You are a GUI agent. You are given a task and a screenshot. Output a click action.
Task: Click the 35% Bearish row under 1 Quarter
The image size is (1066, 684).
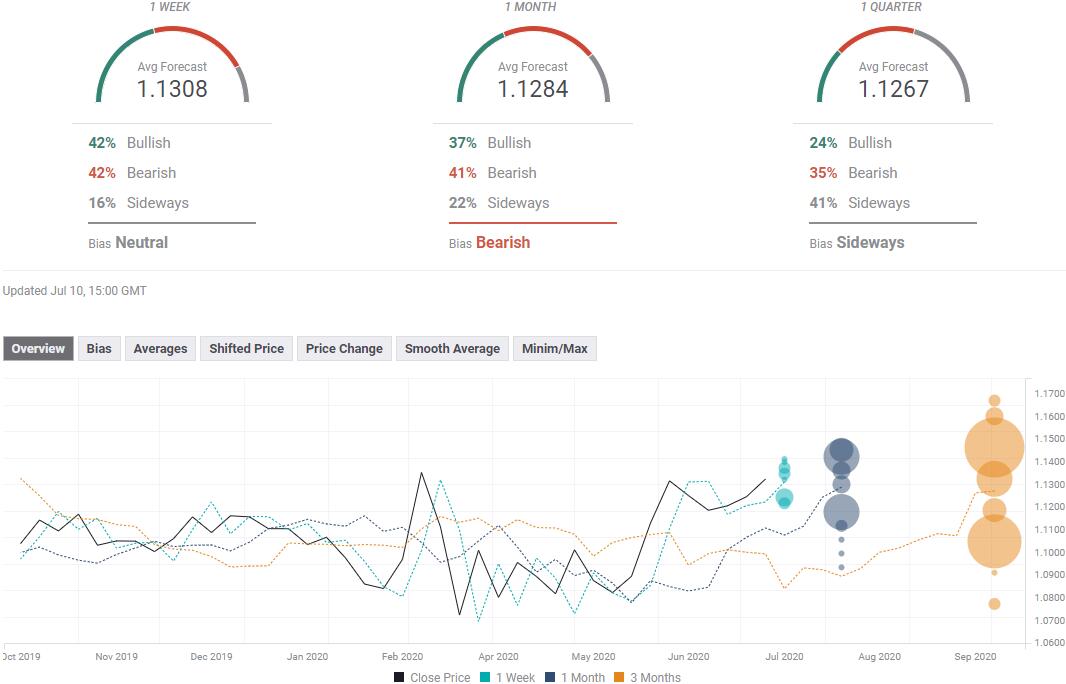tap(853, 173)
